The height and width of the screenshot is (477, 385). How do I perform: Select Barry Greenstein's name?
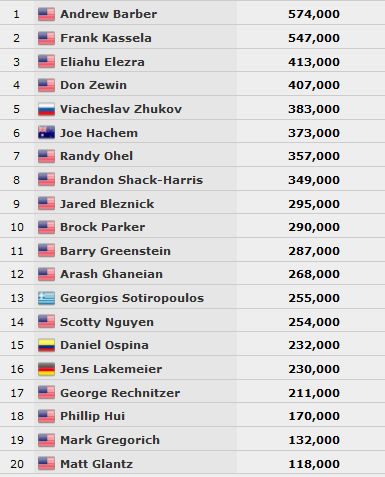115,251
